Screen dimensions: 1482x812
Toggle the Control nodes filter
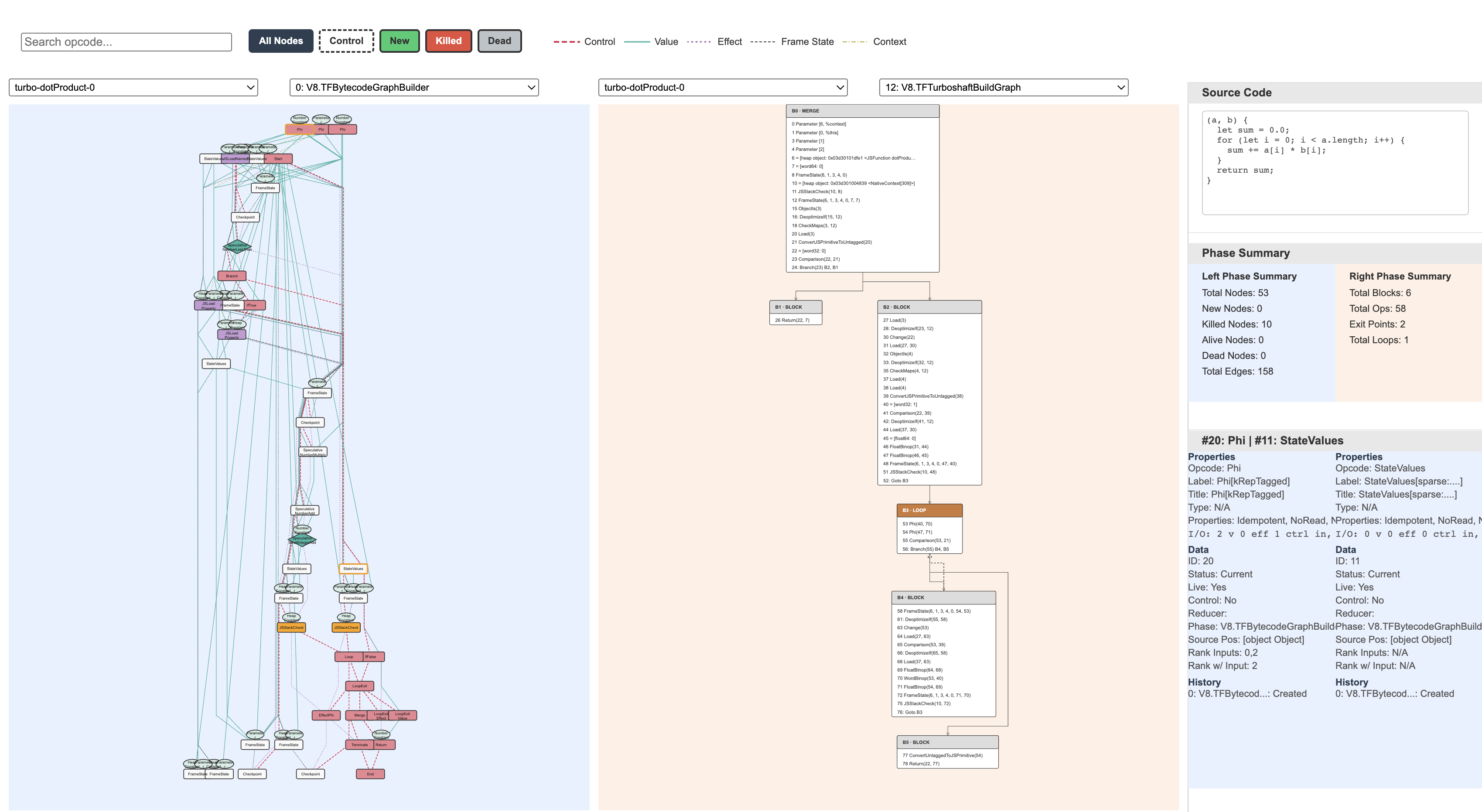(x=346, y=41)
